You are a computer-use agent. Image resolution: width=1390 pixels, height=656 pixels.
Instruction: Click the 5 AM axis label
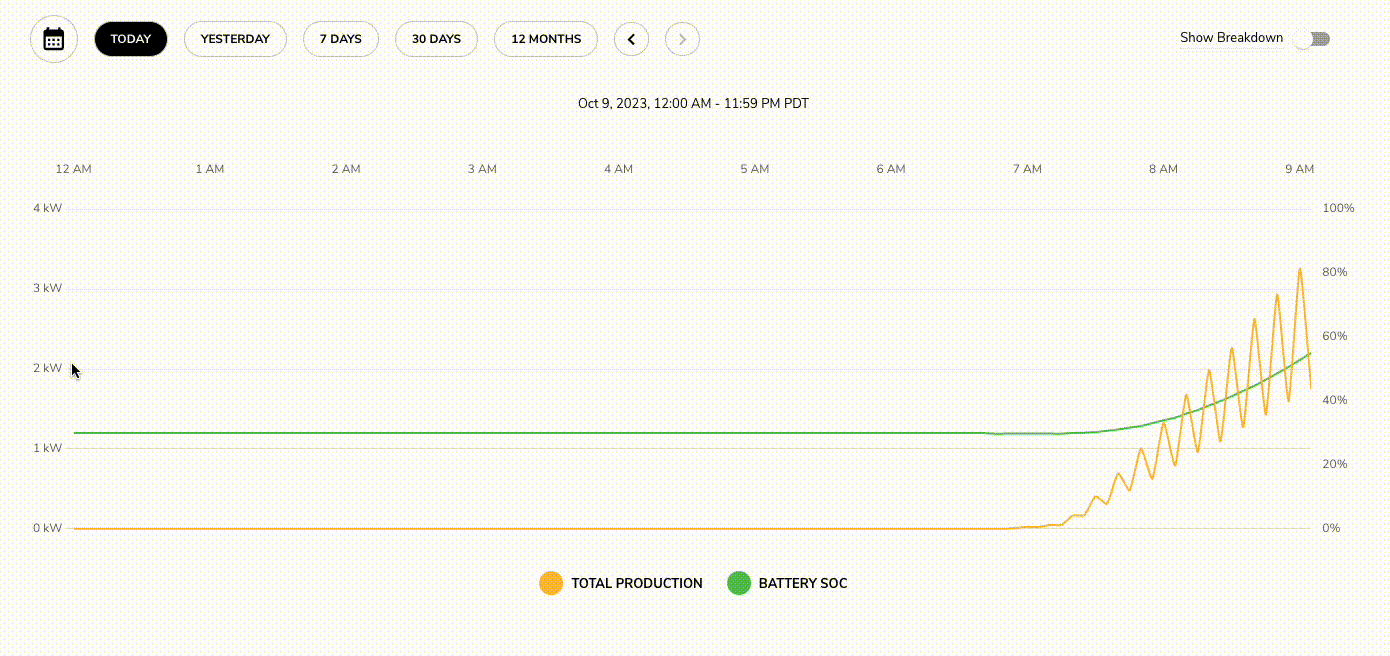tap(755, 169)
